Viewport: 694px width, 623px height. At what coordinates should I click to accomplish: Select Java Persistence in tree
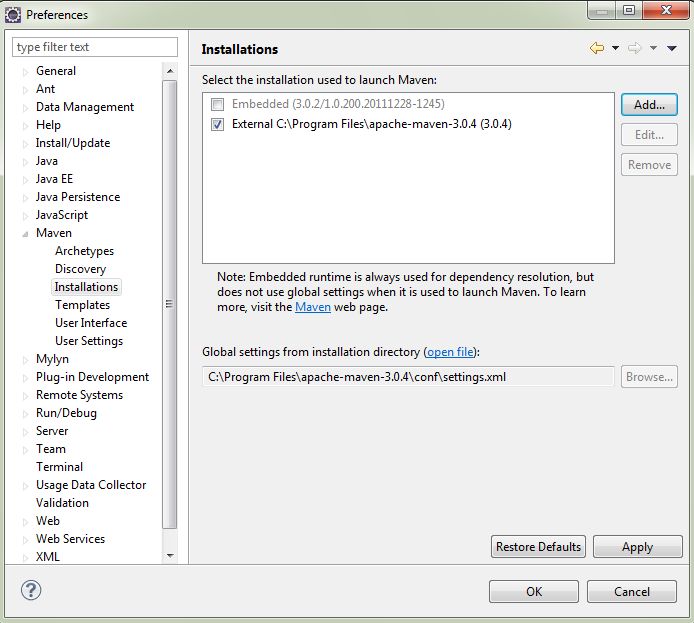(x=78, y=197)
